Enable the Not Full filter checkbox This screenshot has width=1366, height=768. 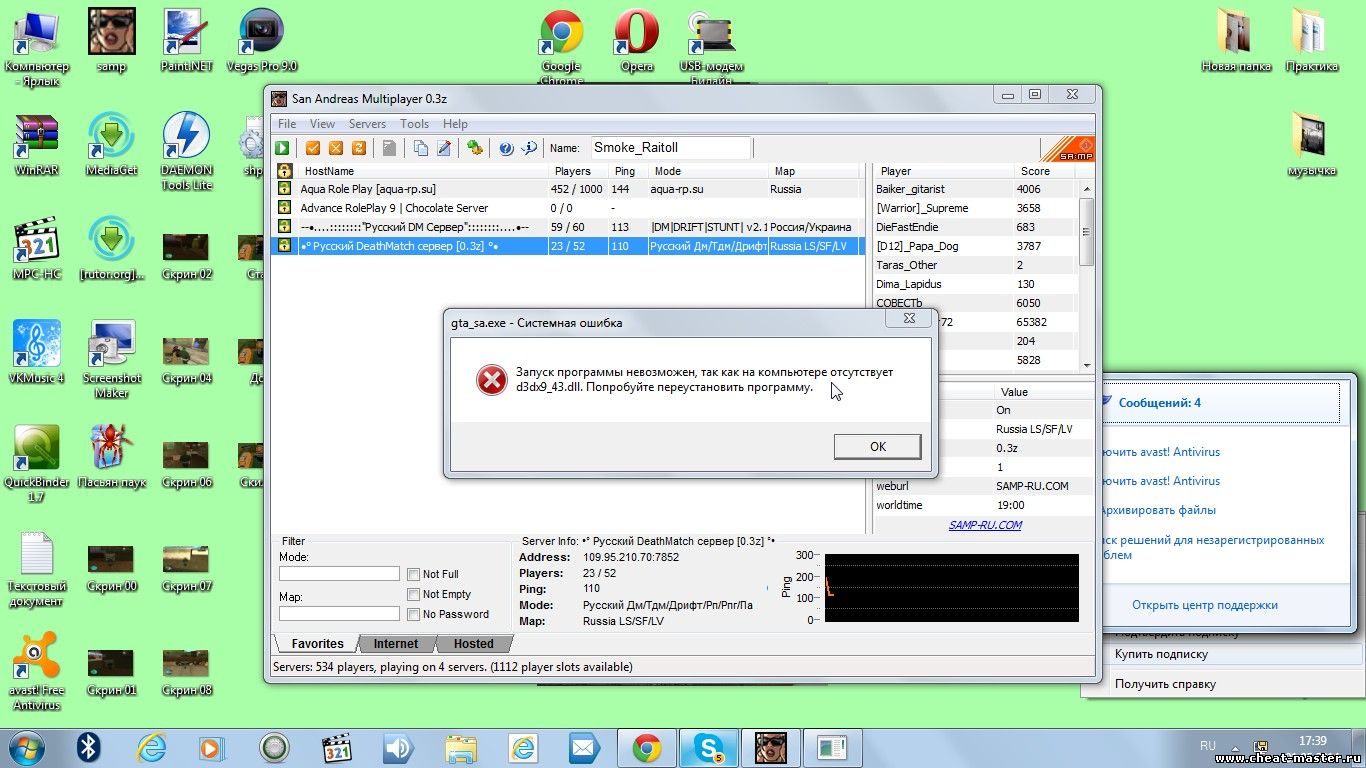(413, 574)
